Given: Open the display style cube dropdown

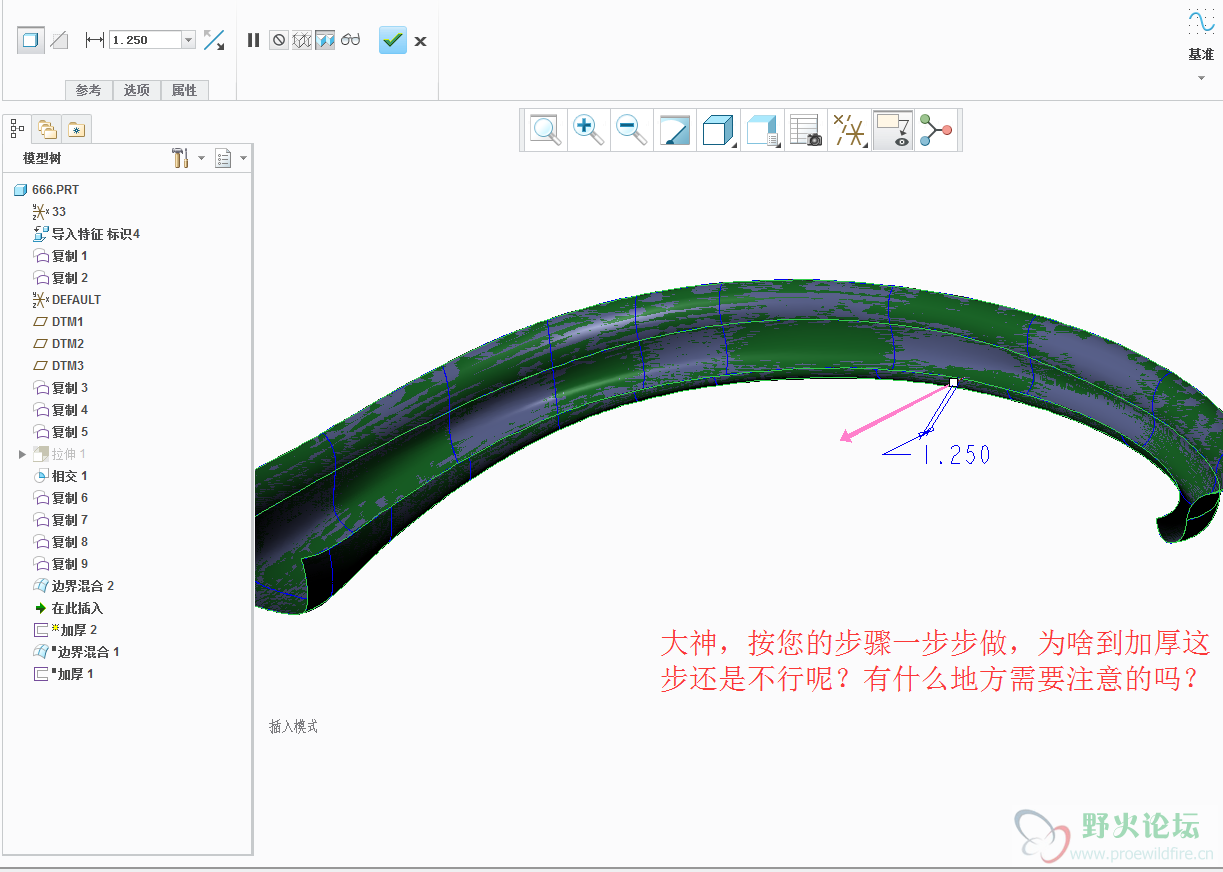Looking at the screenshot, I should 718,130.
